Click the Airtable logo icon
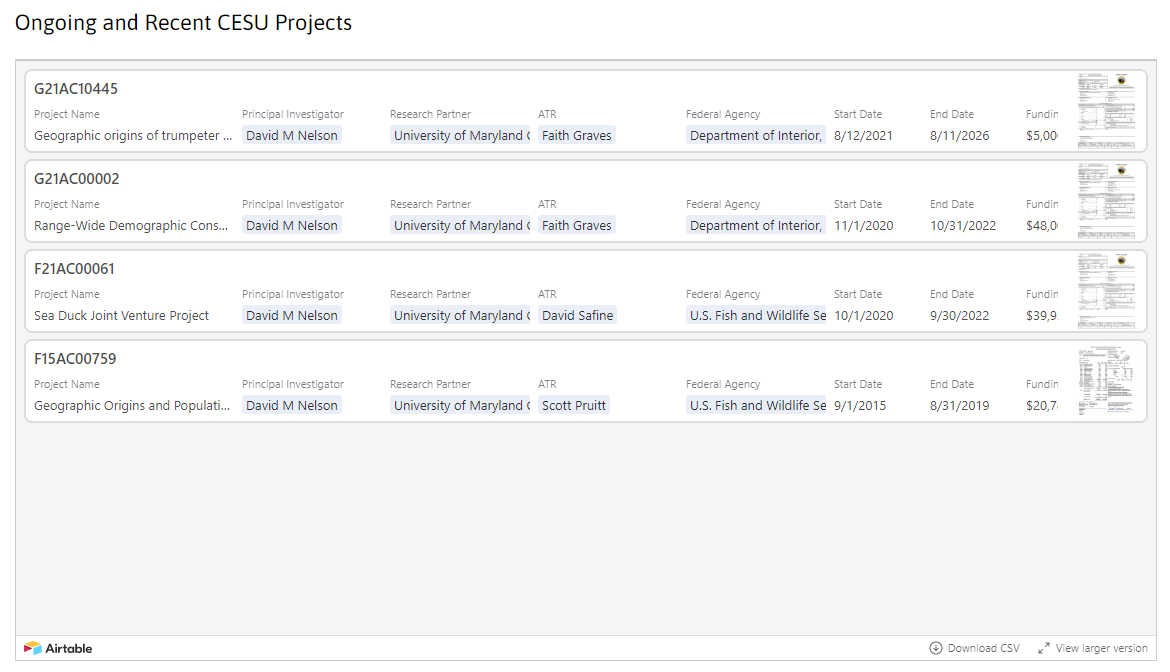The image size is (1170, 672). coord(32,648)
